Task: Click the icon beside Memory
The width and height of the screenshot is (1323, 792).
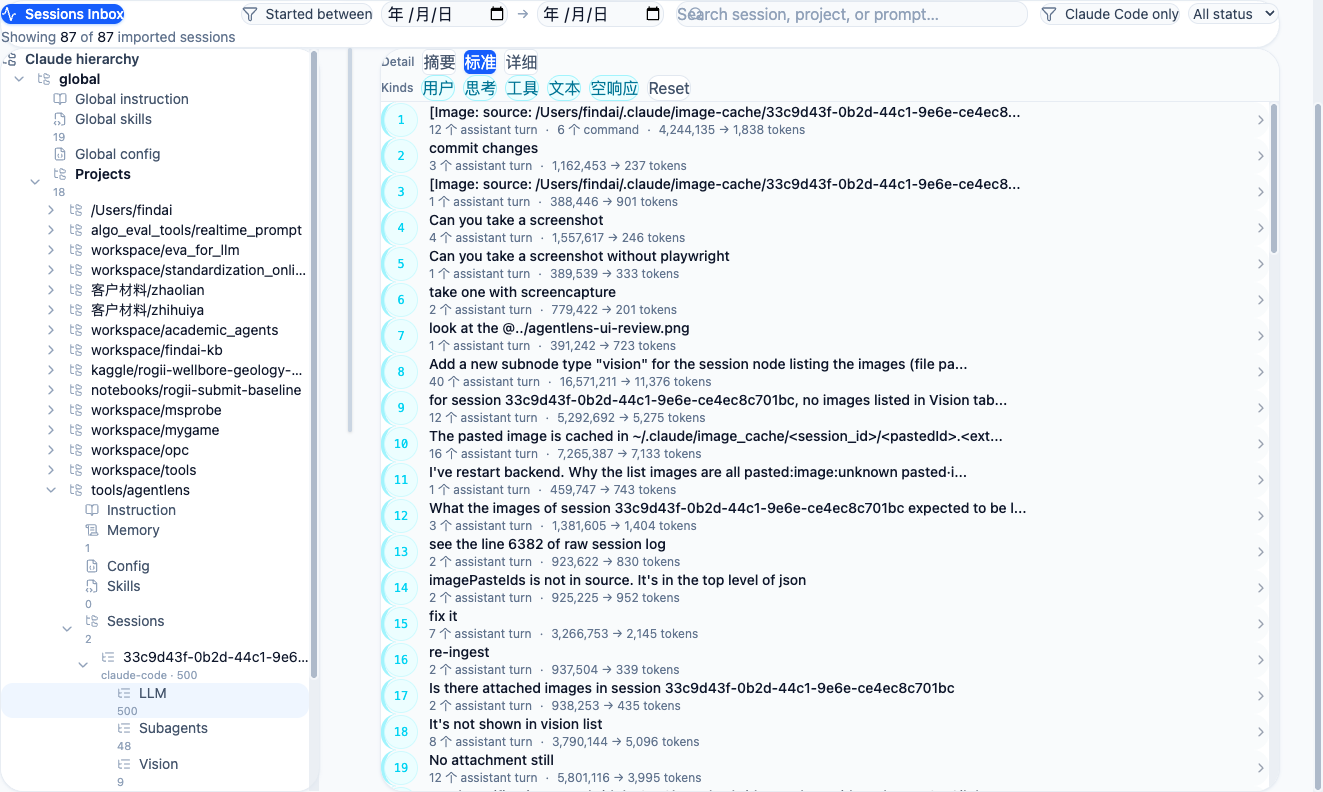Action: pos(92,530)
